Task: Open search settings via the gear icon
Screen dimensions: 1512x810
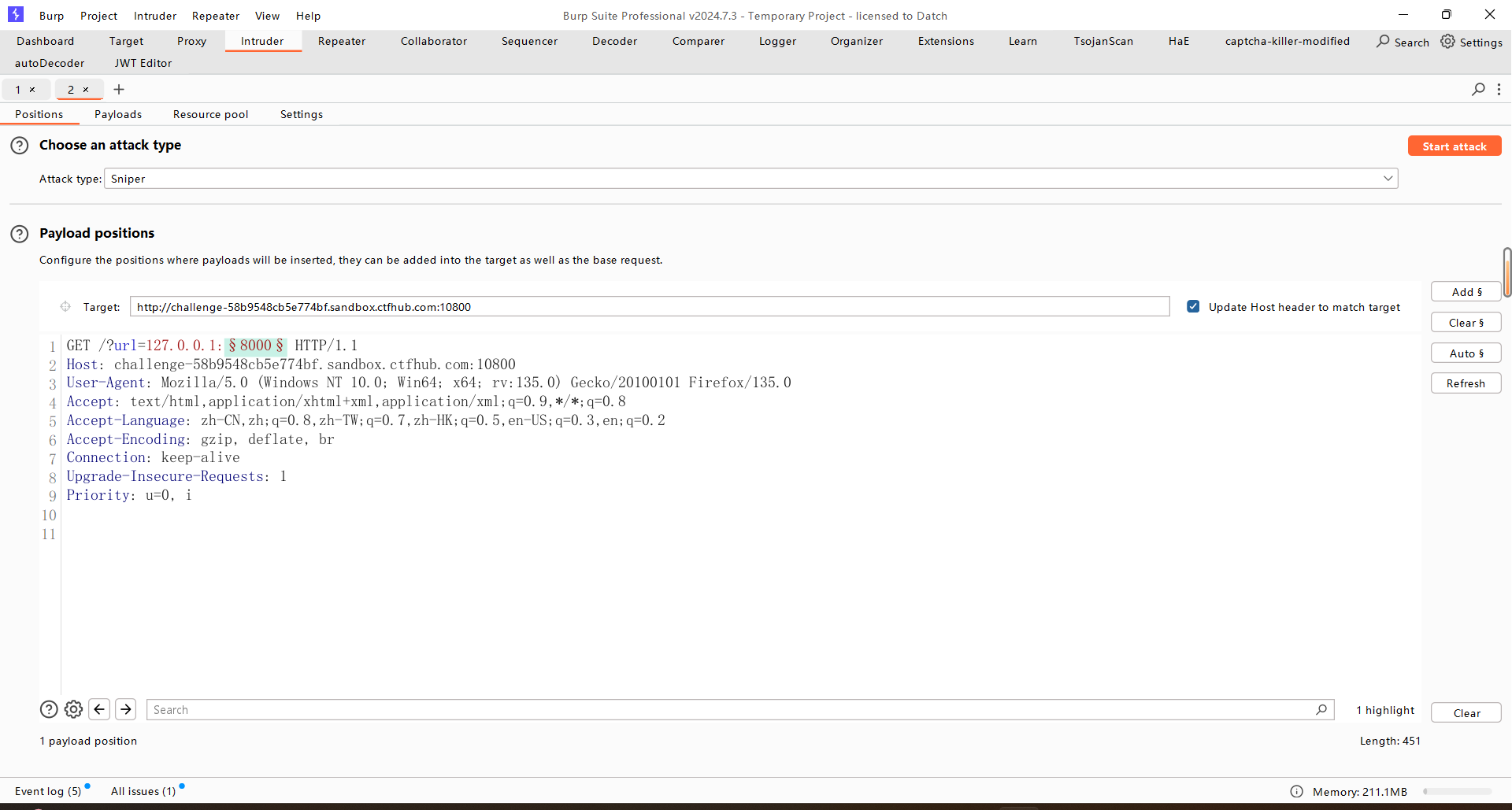Action: (x=73, y=709)
